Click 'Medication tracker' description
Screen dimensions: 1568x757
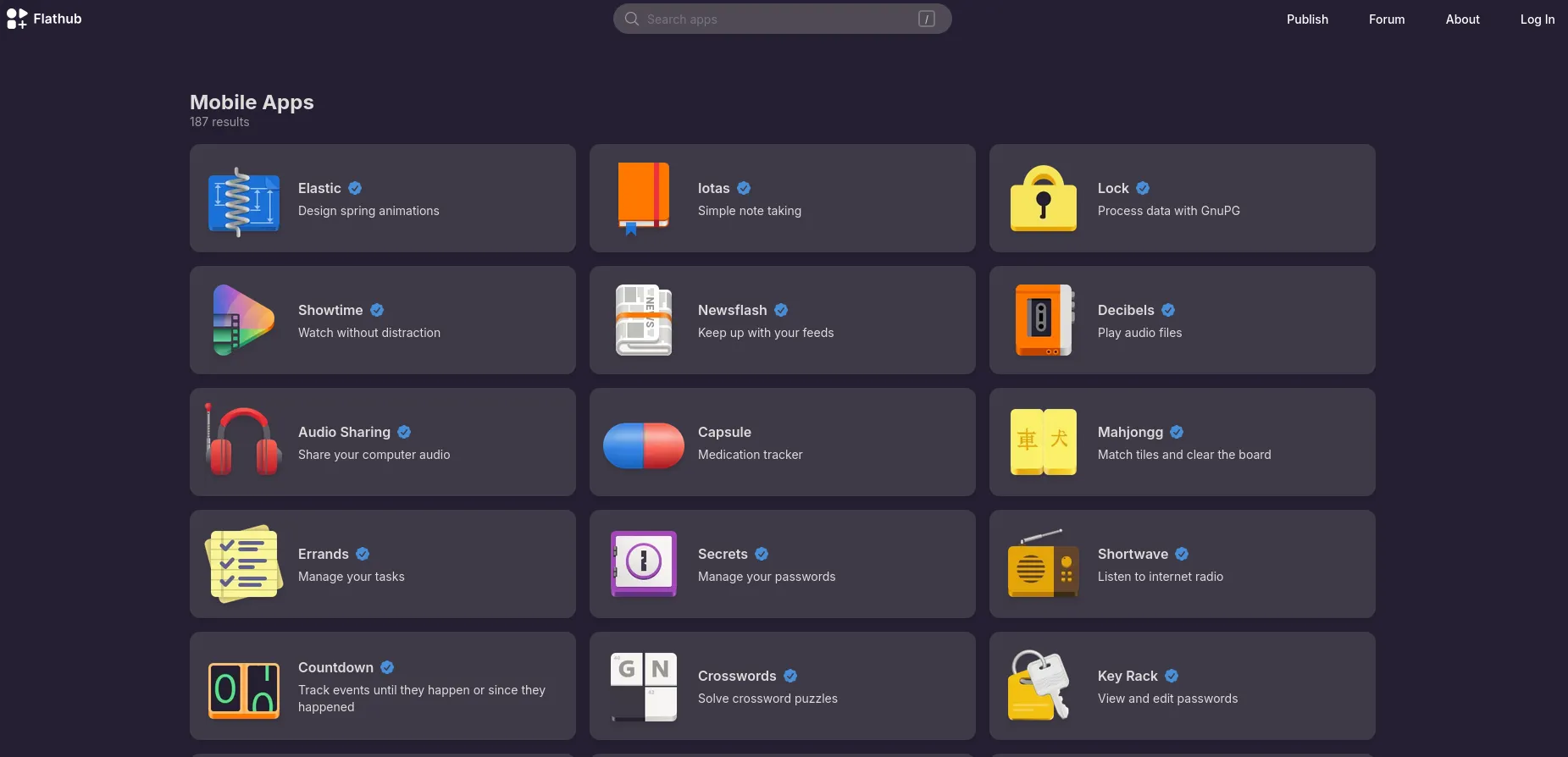[751, 455]
